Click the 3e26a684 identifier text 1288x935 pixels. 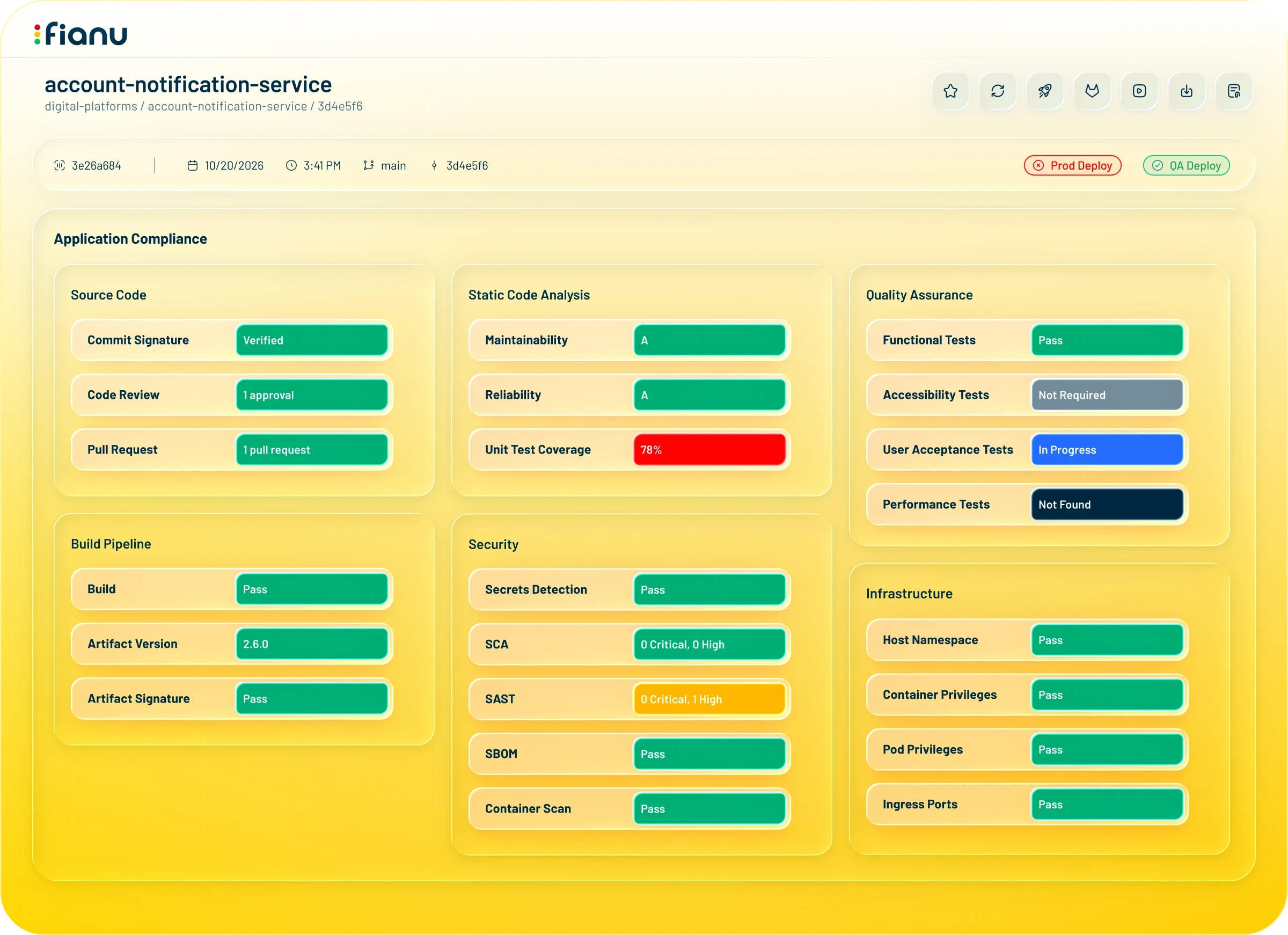point(96,165)
